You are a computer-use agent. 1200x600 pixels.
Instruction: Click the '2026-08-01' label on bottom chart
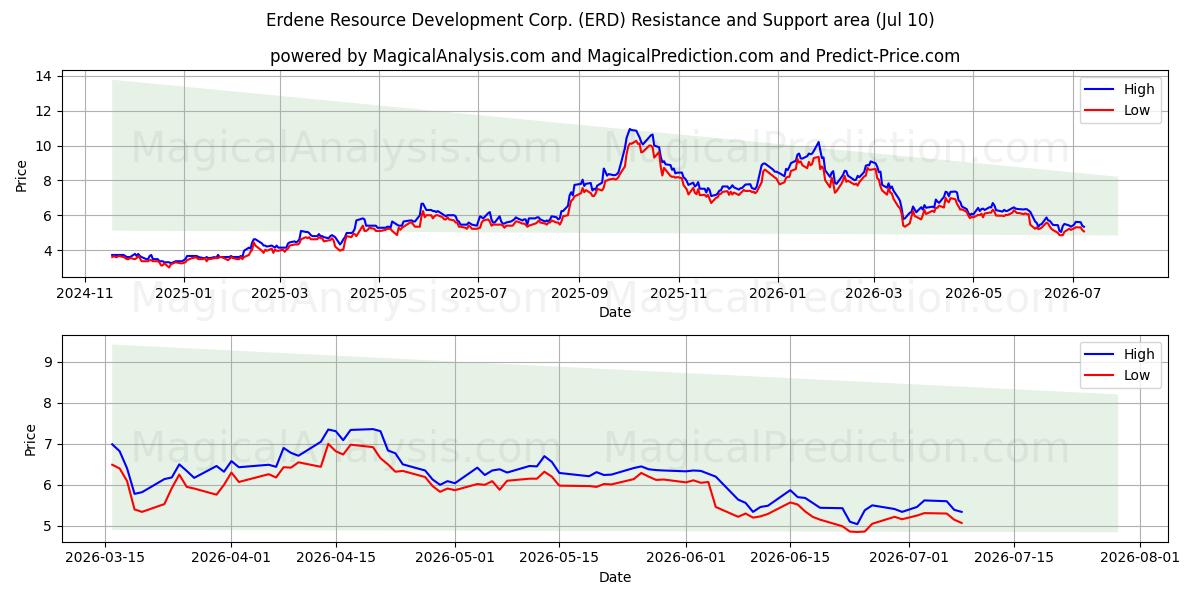coord(1140,559)
